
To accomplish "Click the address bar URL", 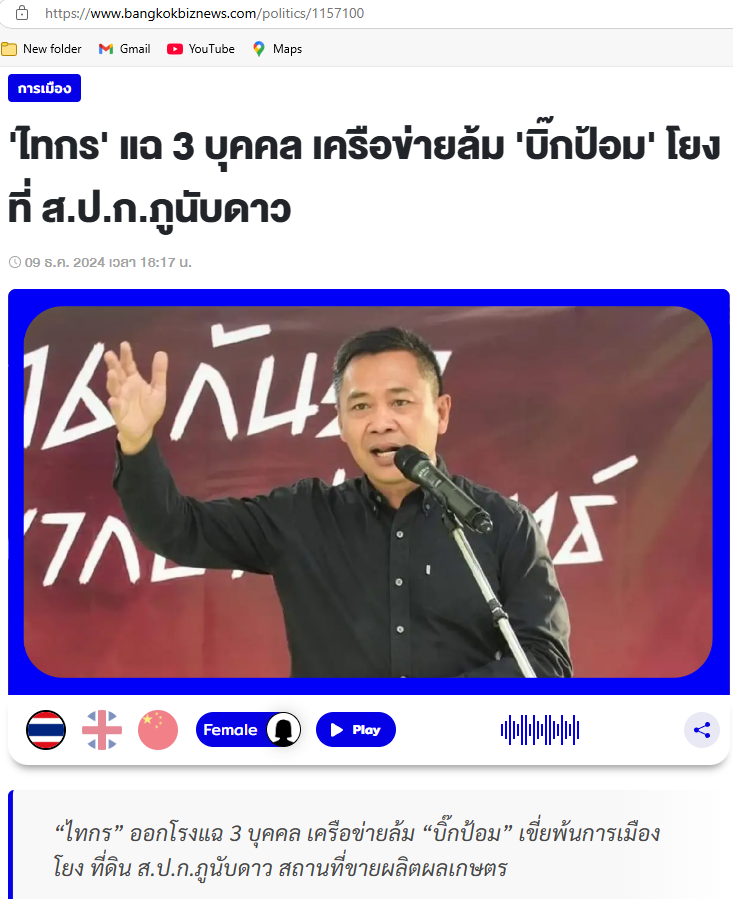I will (x=204, y=13).
